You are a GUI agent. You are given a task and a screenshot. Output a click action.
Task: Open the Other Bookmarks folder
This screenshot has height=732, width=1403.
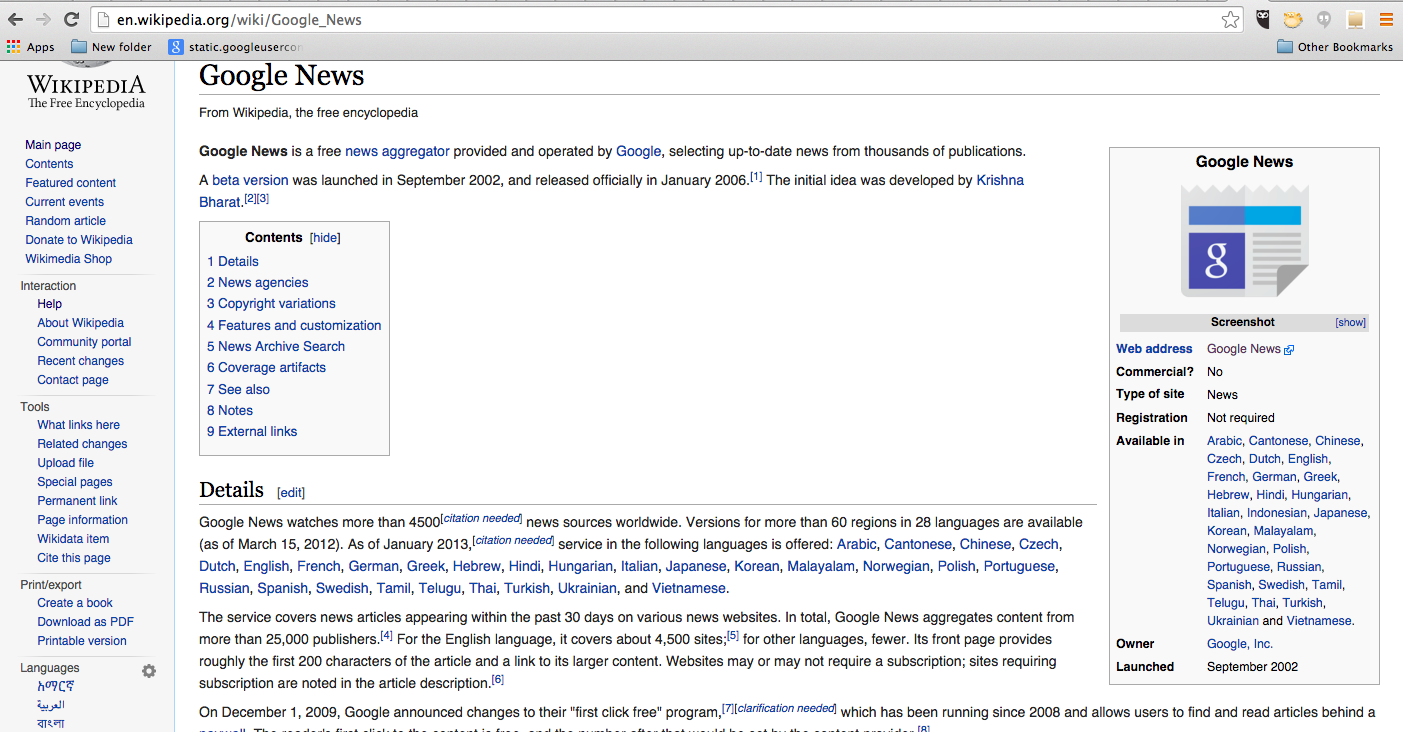pos(1335,47)
